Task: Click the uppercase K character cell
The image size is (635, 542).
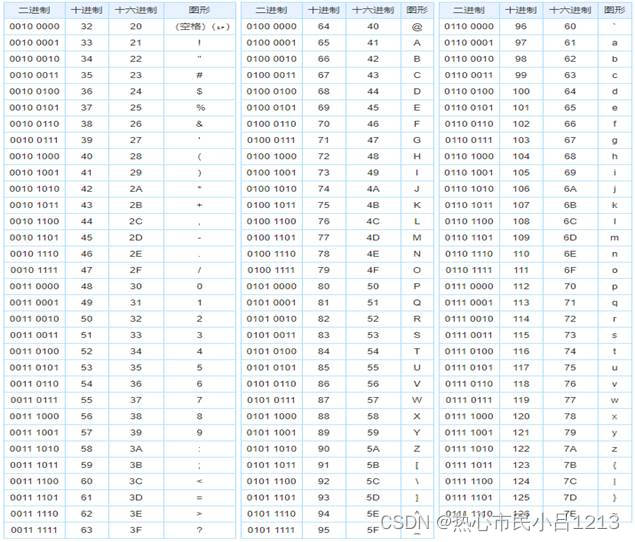Action: click(417, 205)
